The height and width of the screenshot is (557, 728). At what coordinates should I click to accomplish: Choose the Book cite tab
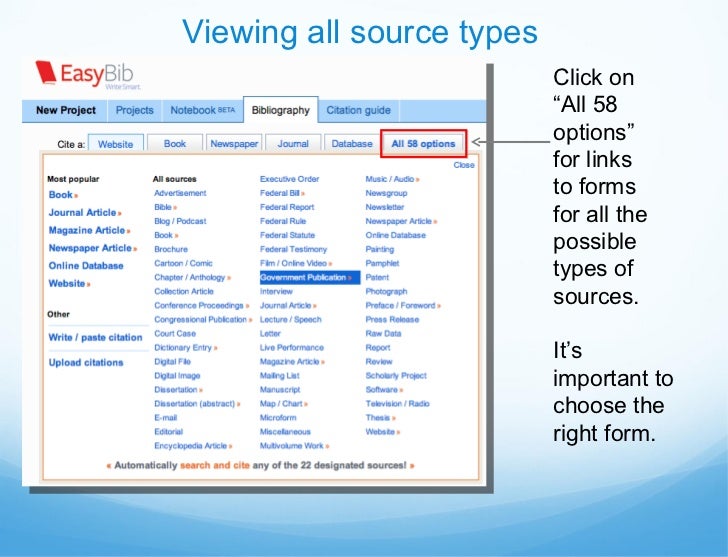point(175,144)
